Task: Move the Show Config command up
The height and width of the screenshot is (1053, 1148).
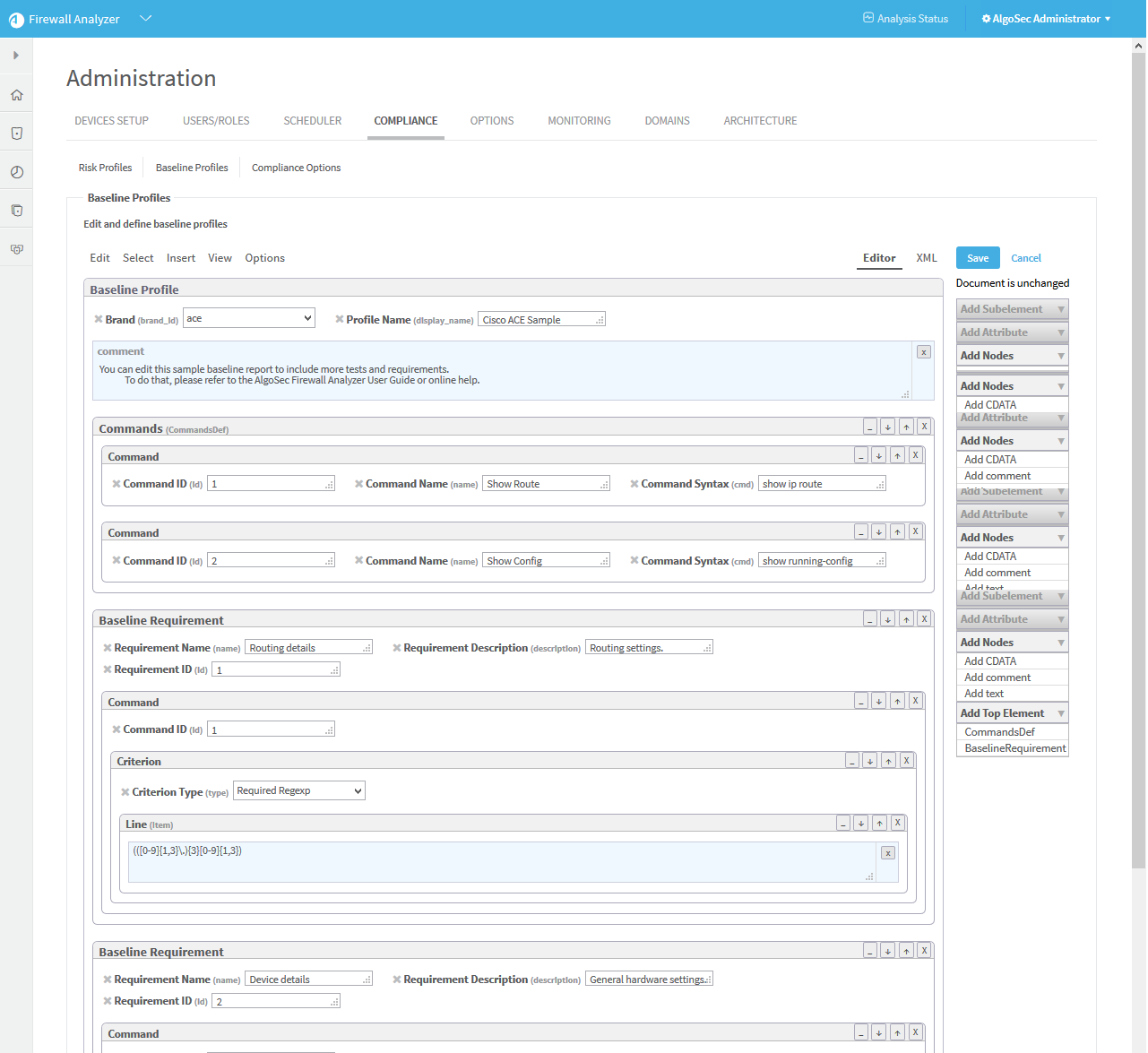Action: [897, 532]
